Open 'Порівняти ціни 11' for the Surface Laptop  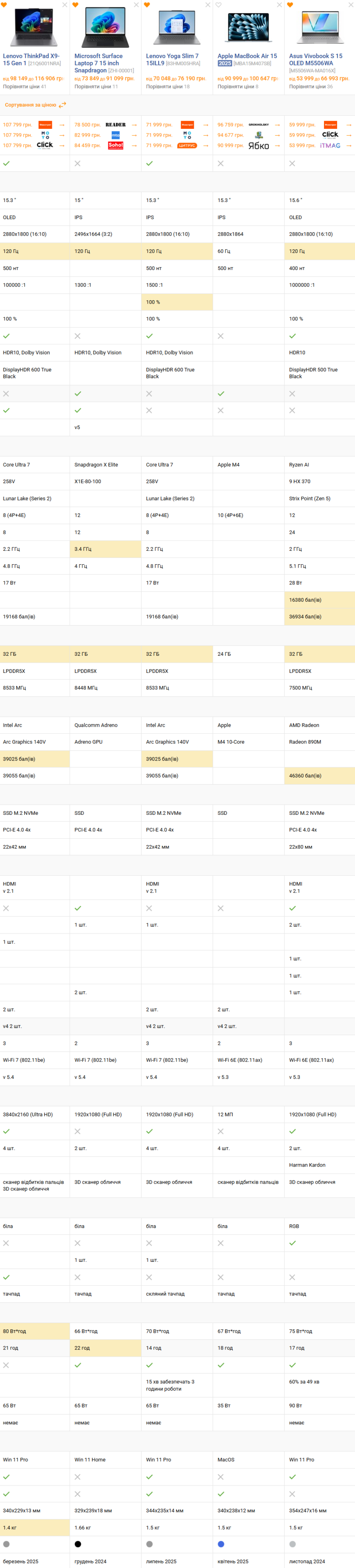pyautogui.click(x=96, y=86)
